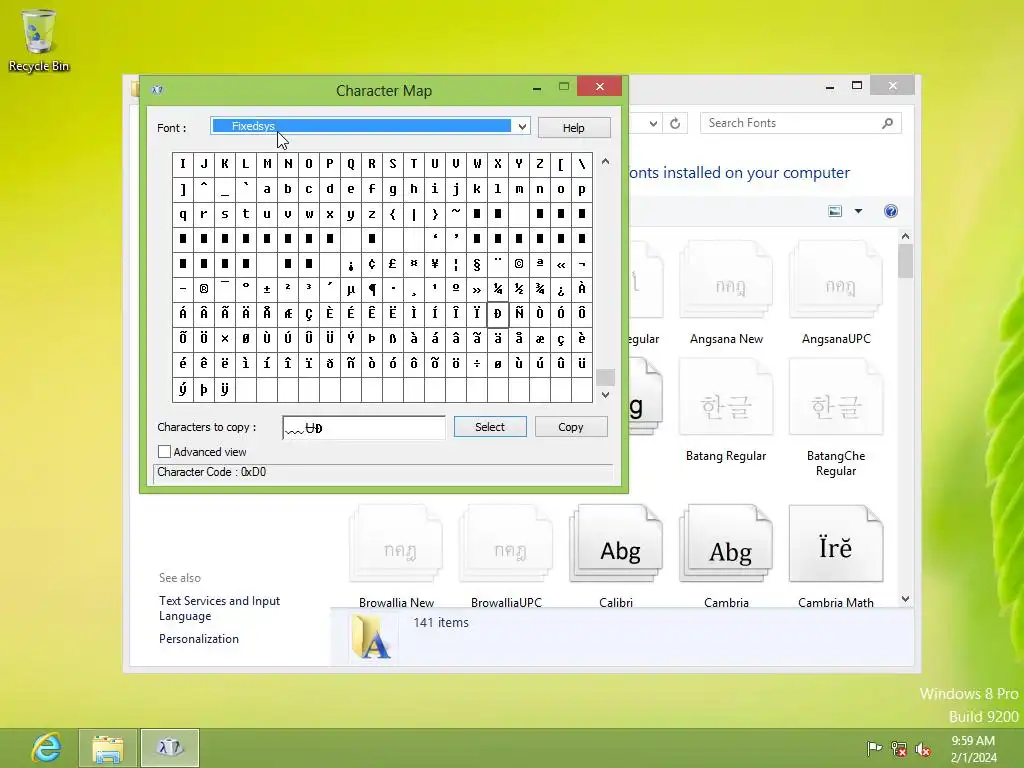
Task: Select the Cambria Math font
Action: pyautogui.click(x=836, y=556)
